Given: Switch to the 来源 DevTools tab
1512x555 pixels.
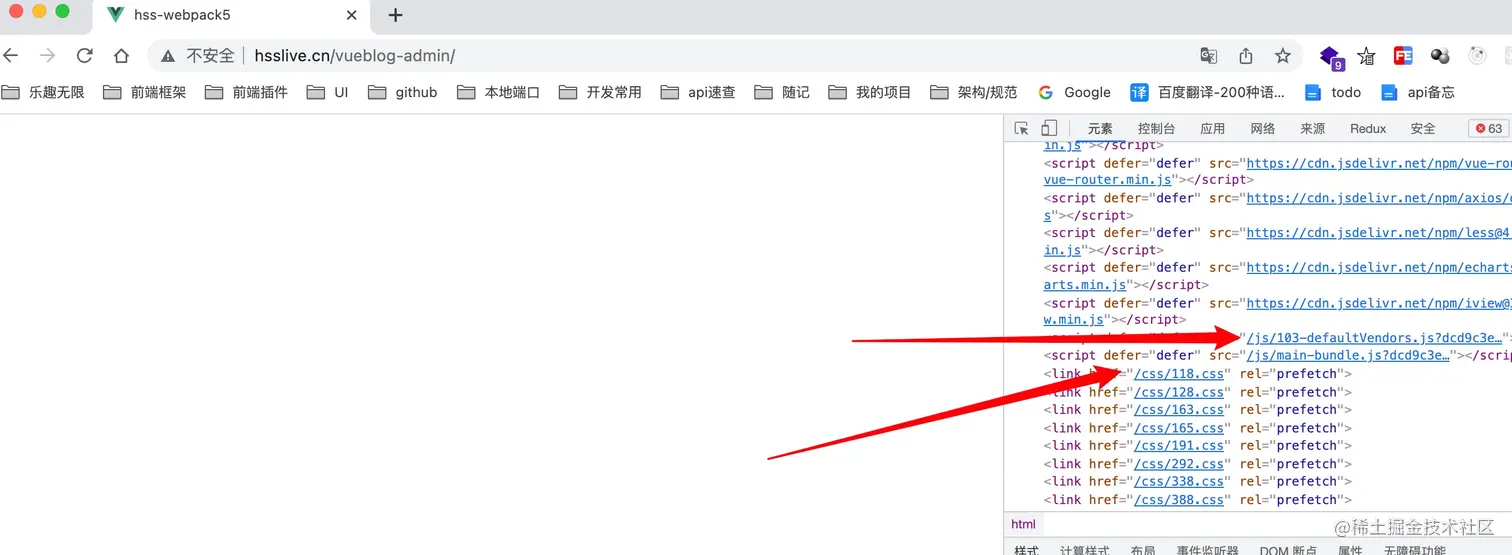Looking at the screenshot, I should click(x=1313, y=128).
